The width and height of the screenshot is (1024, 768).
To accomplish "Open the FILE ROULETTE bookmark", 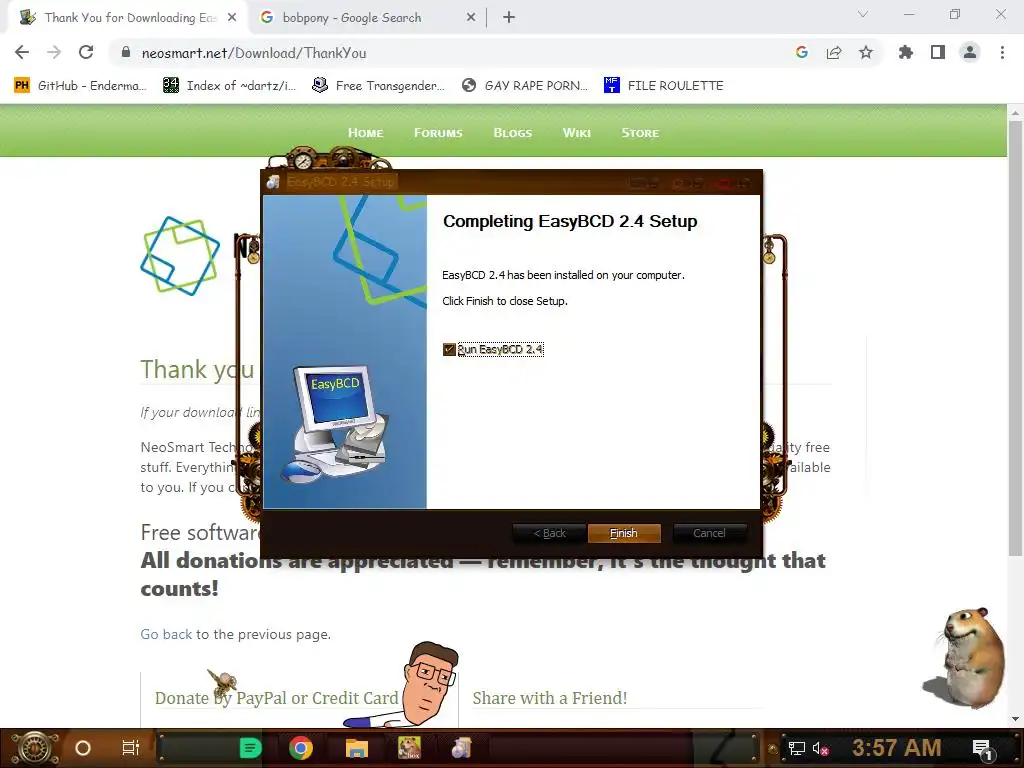I will (664, 86).
